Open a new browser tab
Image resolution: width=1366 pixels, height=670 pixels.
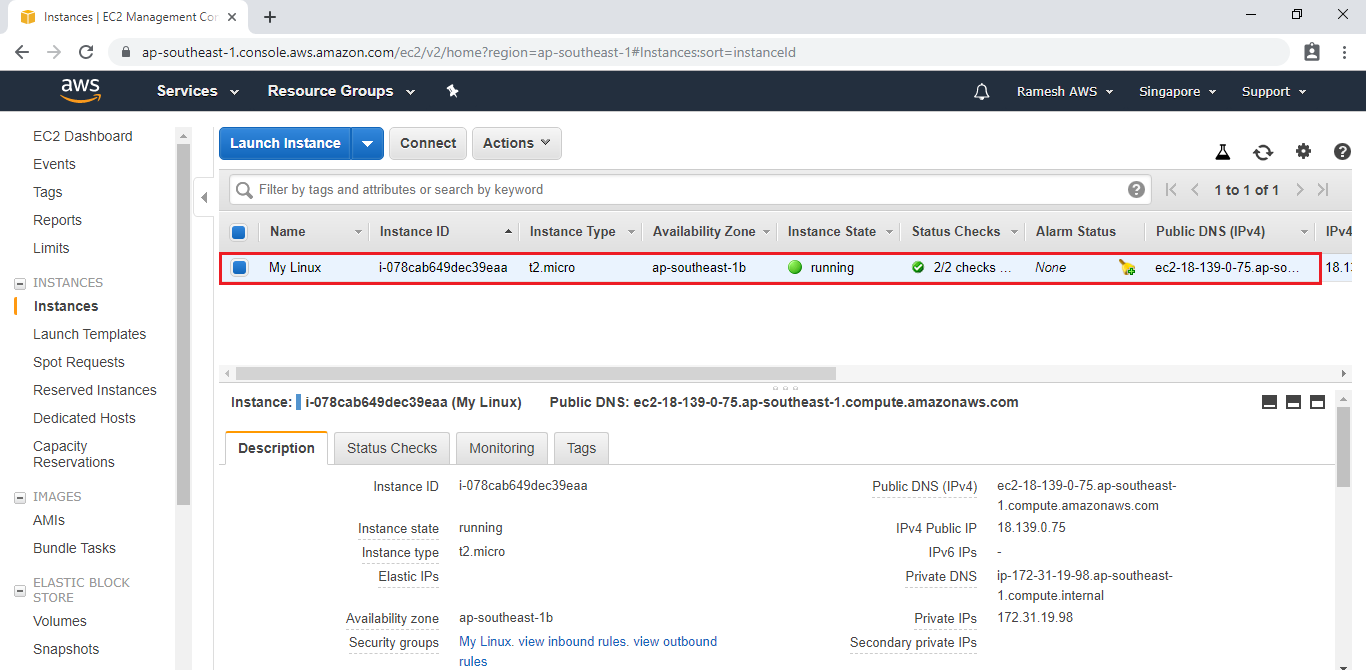tap(270, 17)
